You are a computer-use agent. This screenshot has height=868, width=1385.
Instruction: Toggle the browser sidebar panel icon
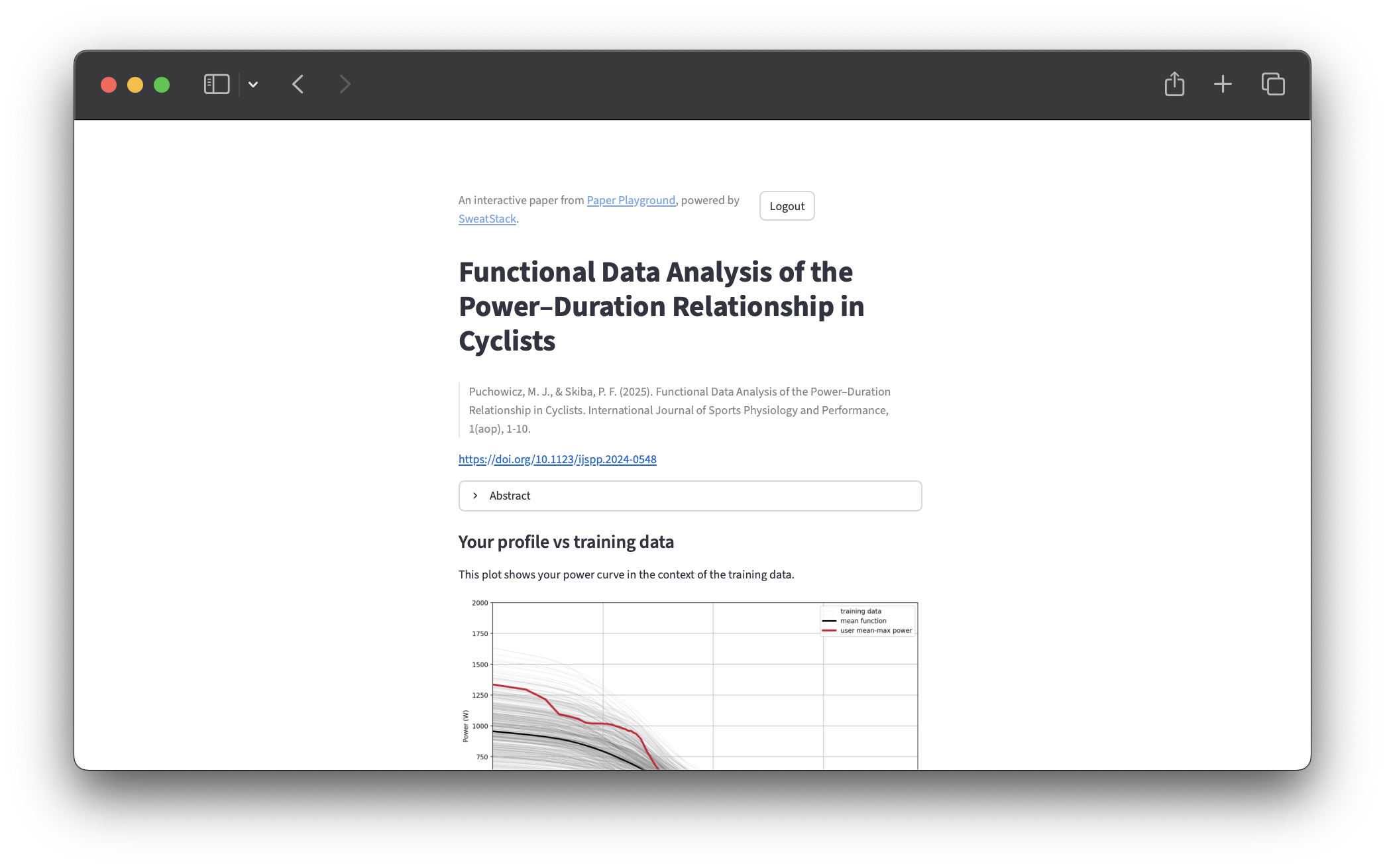point(217,84)
